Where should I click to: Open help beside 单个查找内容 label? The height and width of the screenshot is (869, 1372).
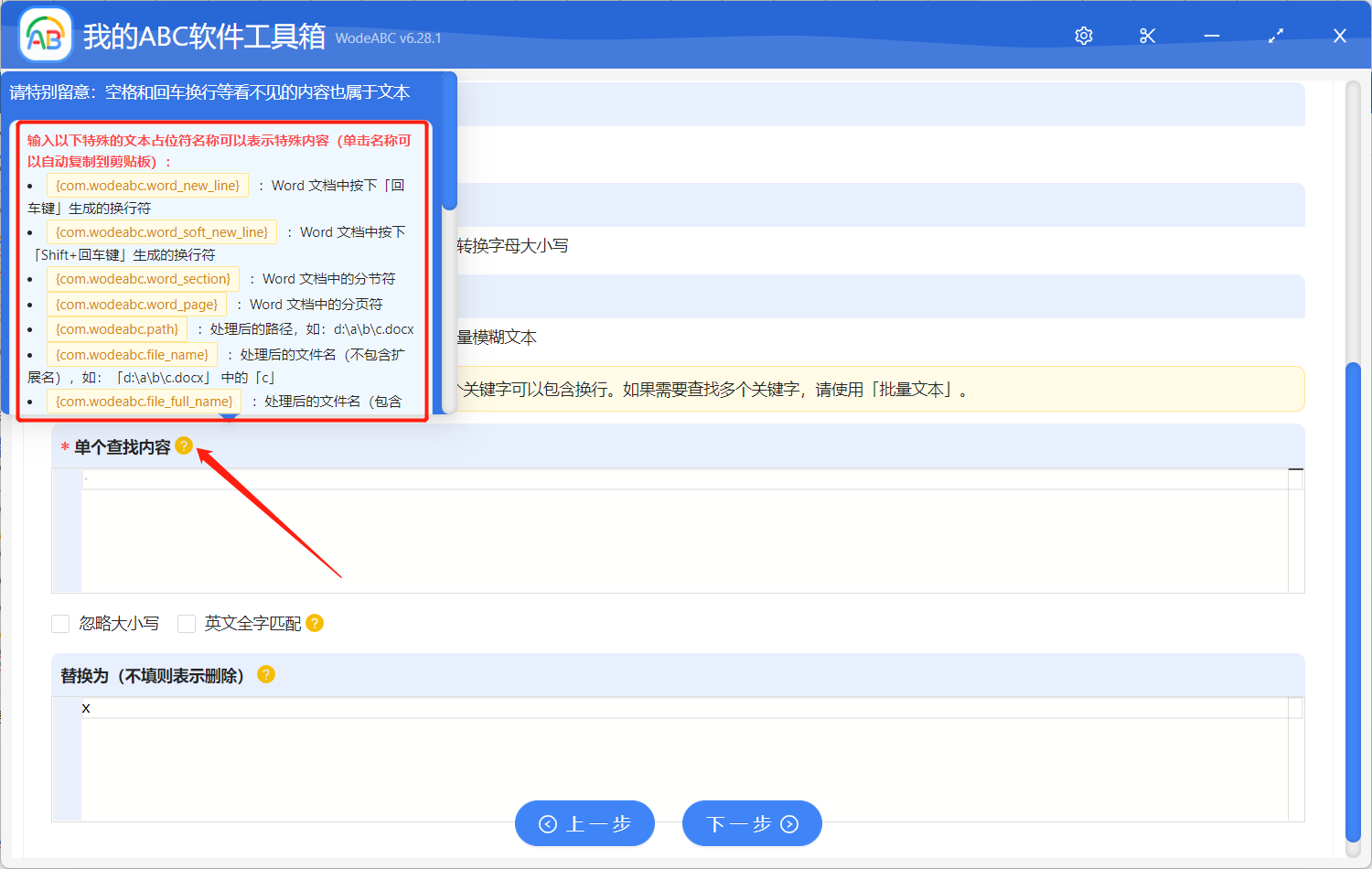coord(184,445)
